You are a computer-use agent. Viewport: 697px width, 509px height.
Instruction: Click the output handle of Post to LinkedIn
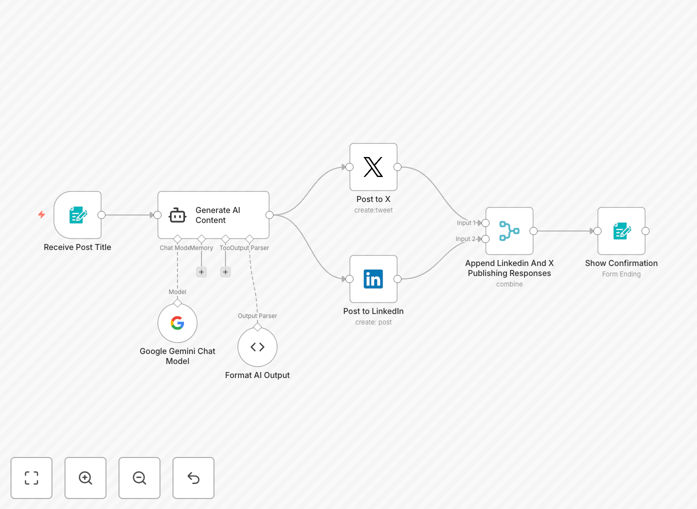[397, 279]
